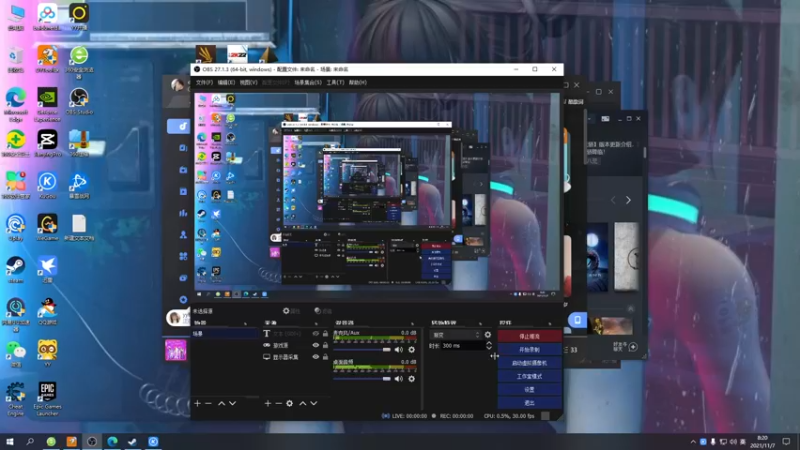Open Cheat Engine desktop shortcut
Image resolution: width=800 pixels, height=450 pixels.
pyautogui.click(x=15, y=398)
